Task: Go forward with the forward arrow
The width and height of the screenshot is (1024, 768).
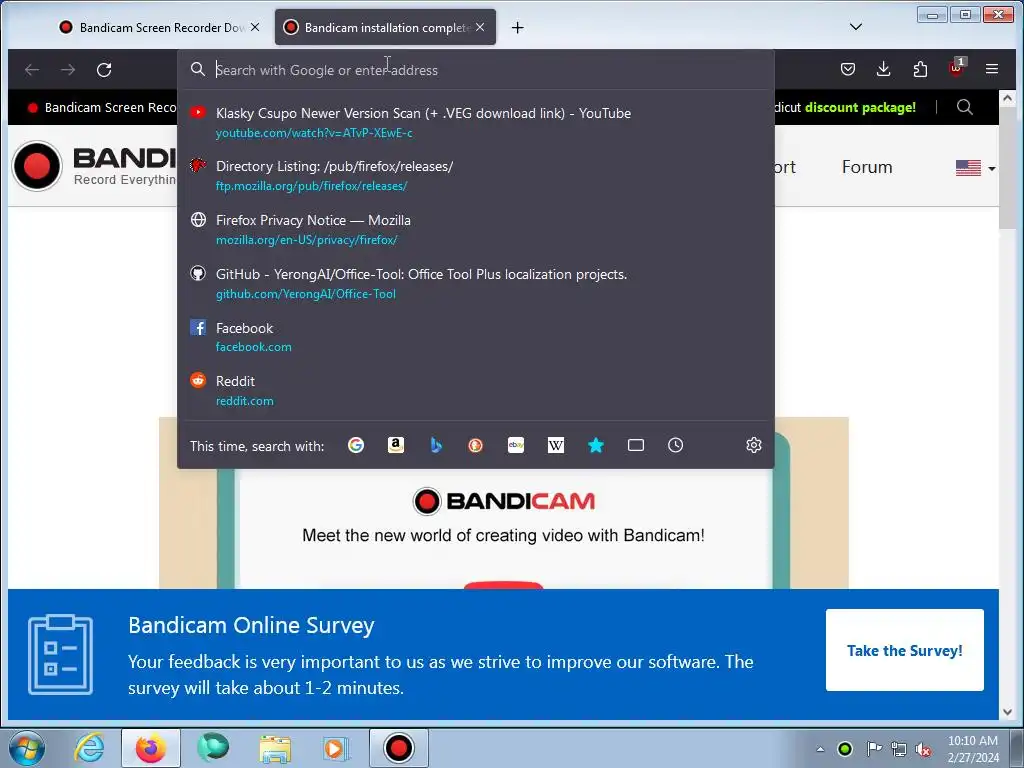Action: coord(68,70)
